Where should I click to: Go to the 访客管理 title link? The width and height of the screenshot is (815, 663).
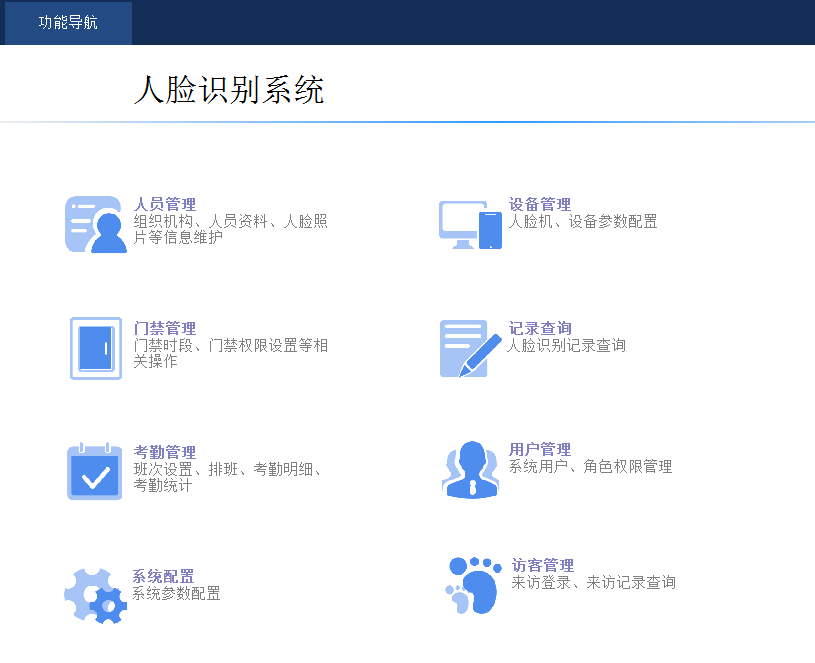543,565
